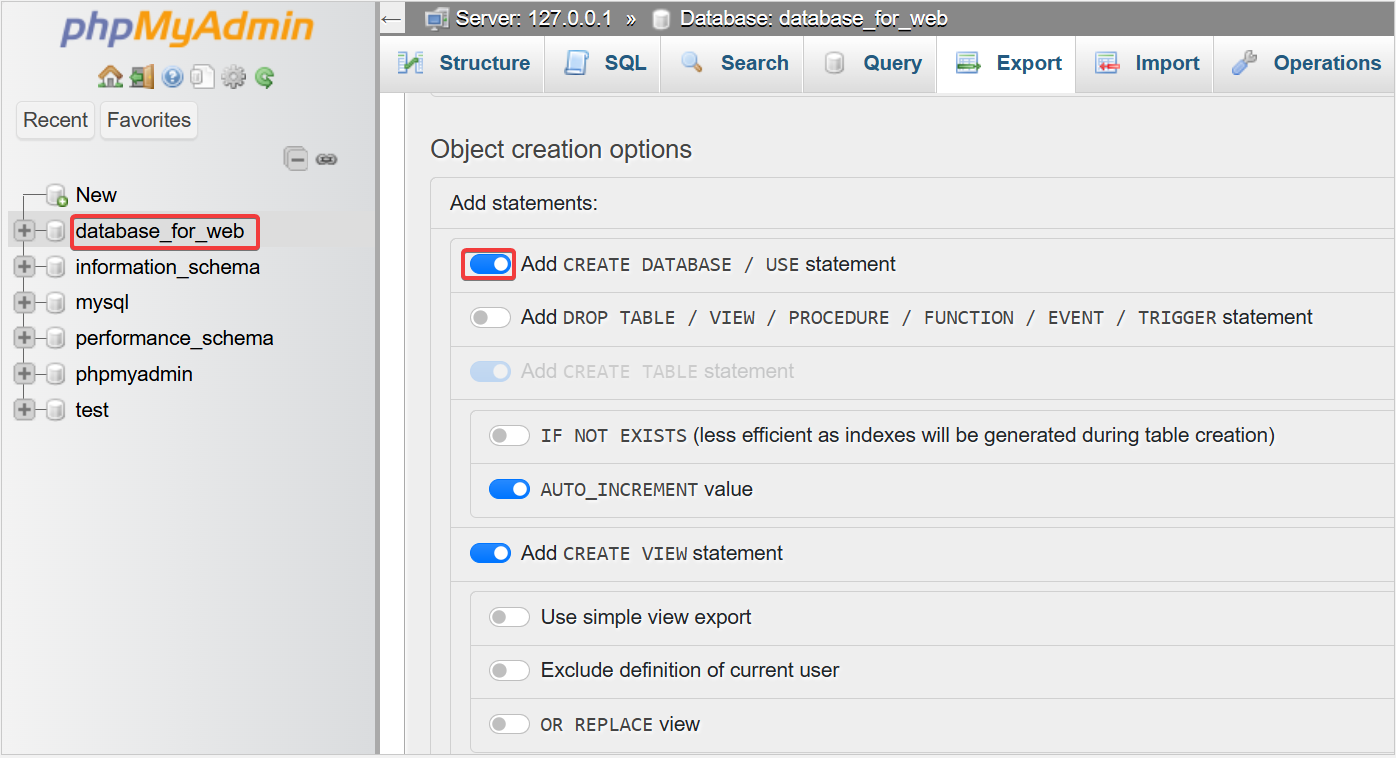Select the phpmyadmin database in tree

tap(134, 374)
